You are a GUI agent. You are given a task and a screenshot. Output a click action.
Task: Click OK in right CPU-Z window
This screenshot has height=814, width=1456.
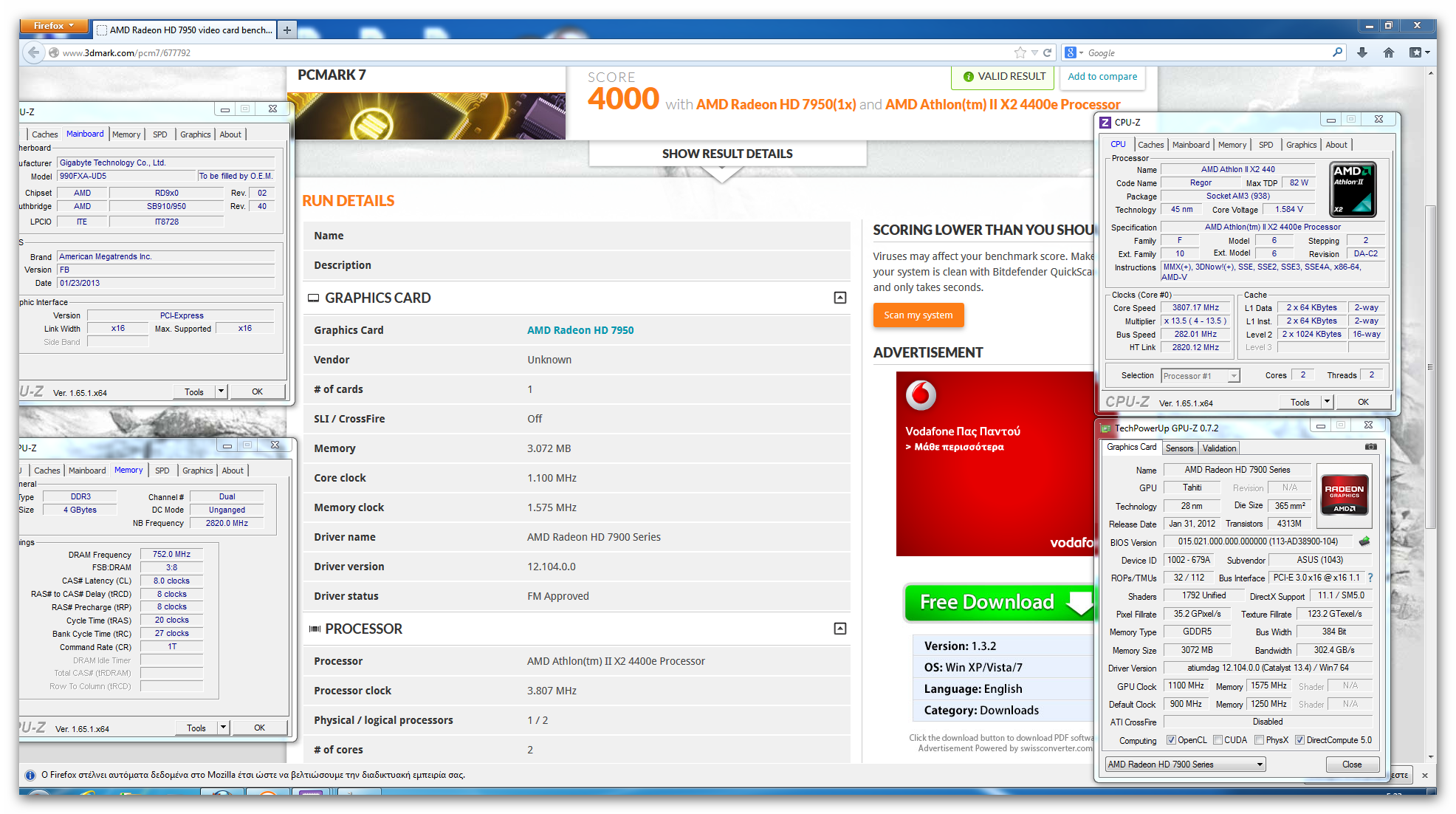(x=1363, y=402)
